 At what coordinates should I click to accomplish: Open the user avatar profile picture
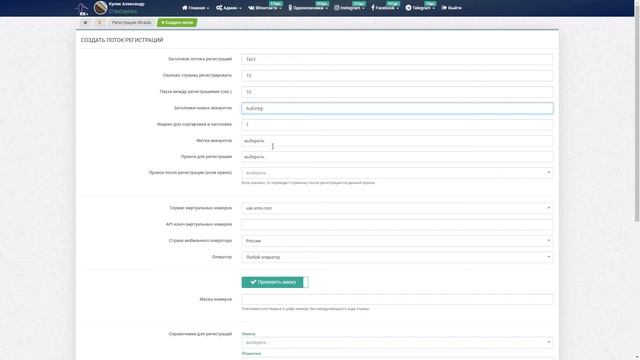[x=100, y=8]
